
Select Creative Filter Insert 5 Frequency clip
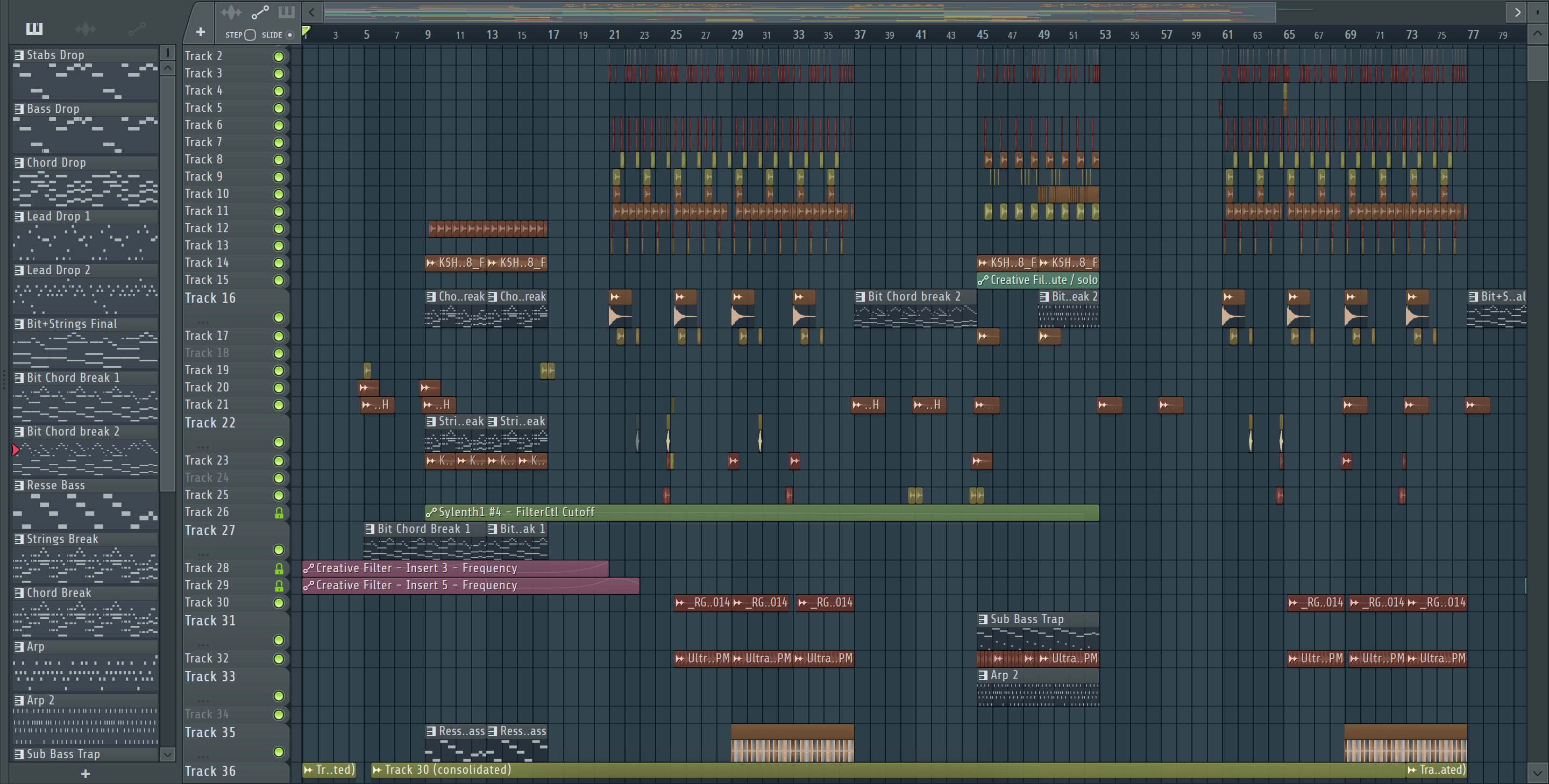point(471,585)
